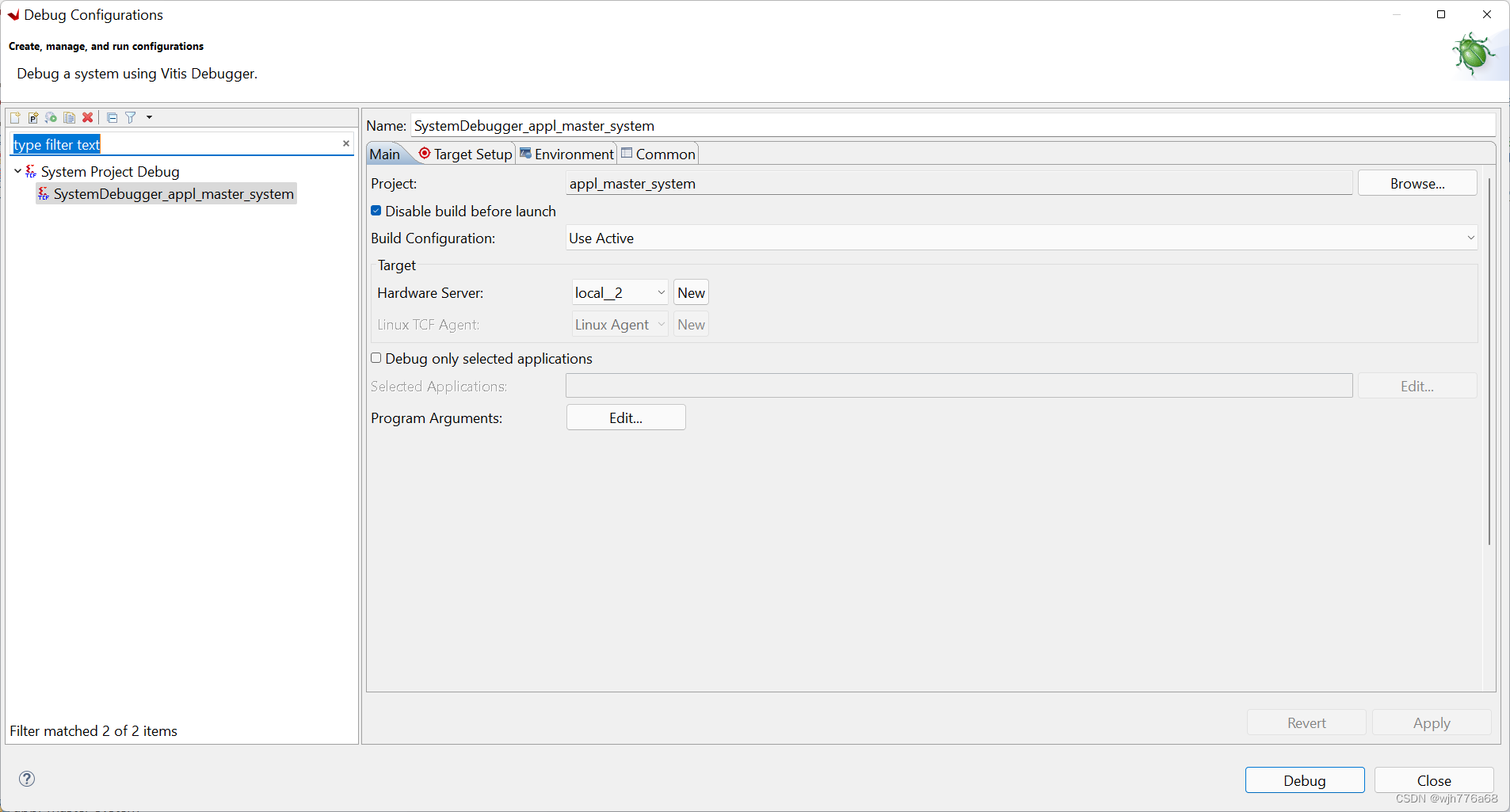1510x812 pixels.
Task: Toggle Disable build before launch checkbox
Action: [x=376, y=211]
